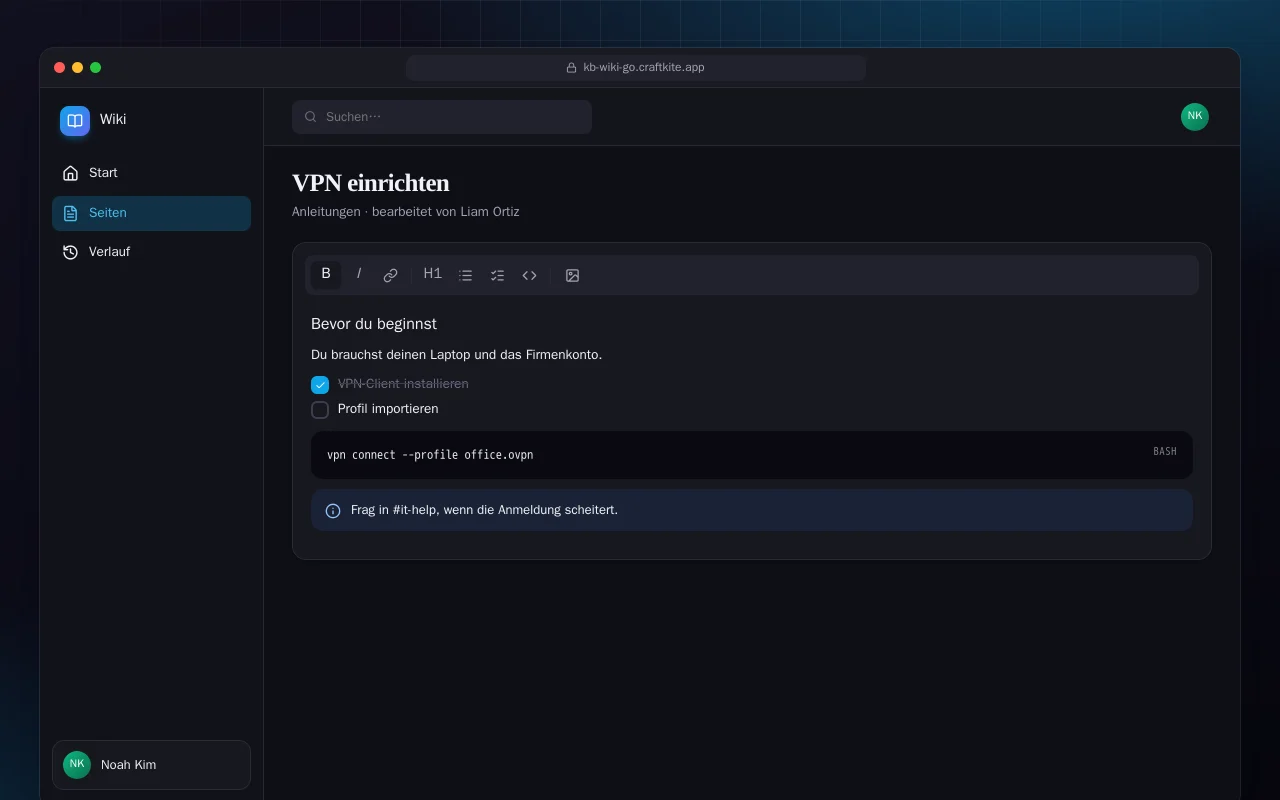Click the VPN-Client installieren strikethrough text
This screenshot has height=800, width=1280.
tap(403, 384)
